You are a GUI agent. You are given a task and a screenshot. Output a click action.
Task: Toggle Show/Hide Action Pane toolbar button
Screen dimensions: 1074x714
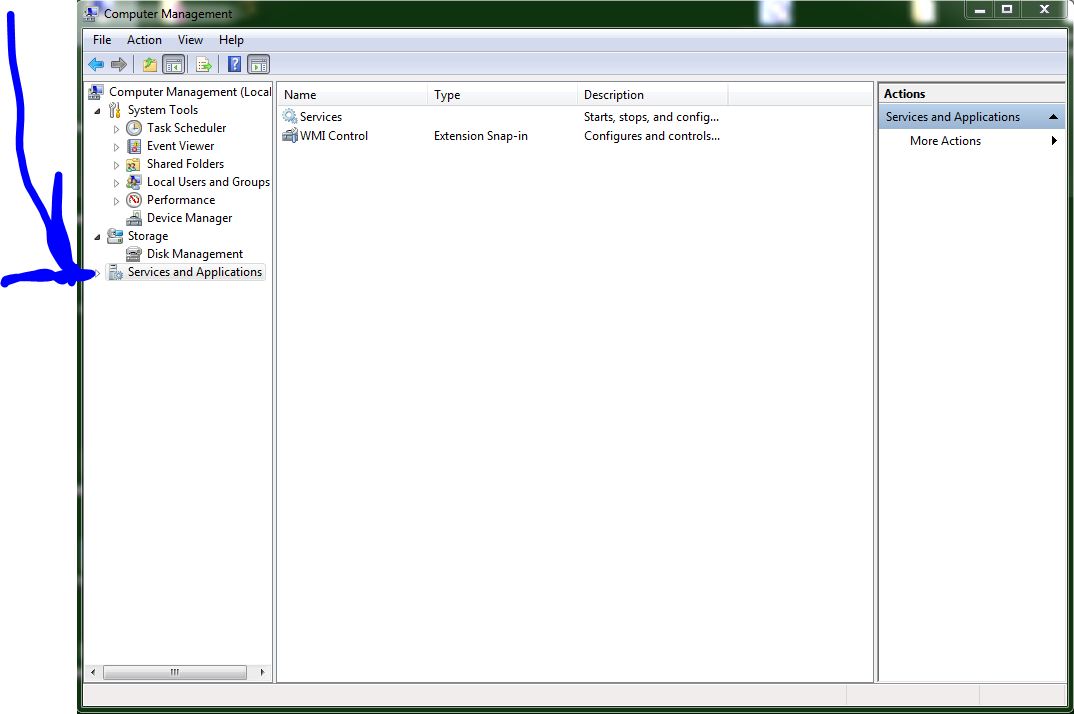tap(258, 65)
